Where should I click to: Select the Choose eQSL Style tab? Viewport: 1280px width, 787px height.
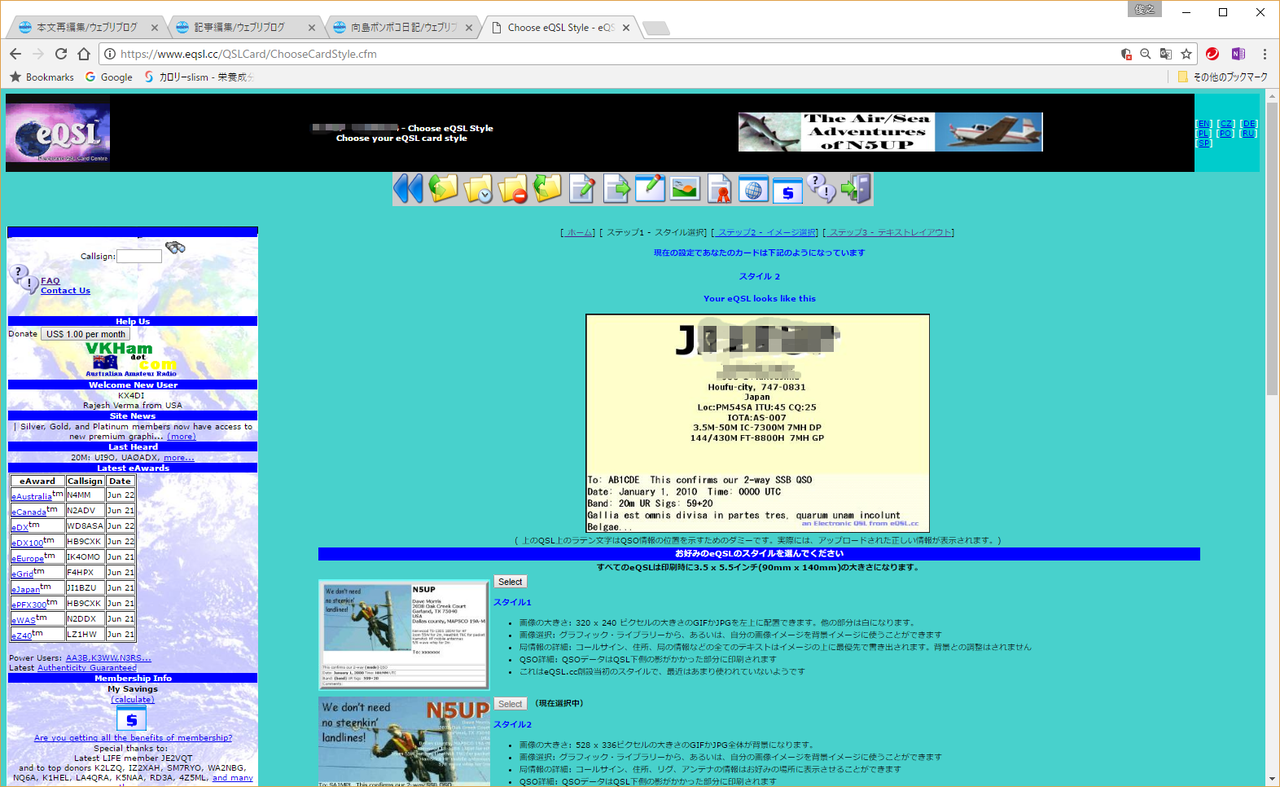(x=558, y=27)
